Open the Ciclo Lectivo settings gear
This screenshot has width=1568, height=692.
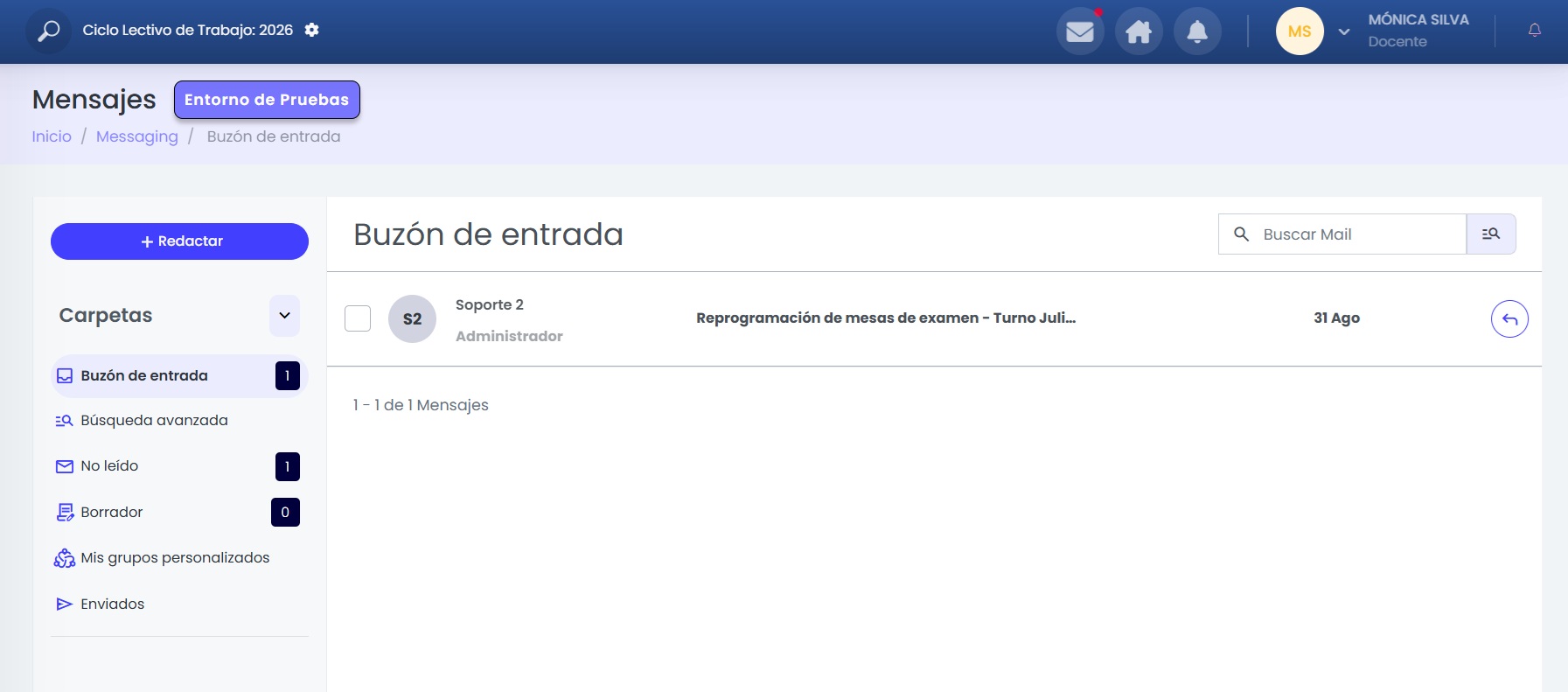pyautogui.click(x=312, y=30)
